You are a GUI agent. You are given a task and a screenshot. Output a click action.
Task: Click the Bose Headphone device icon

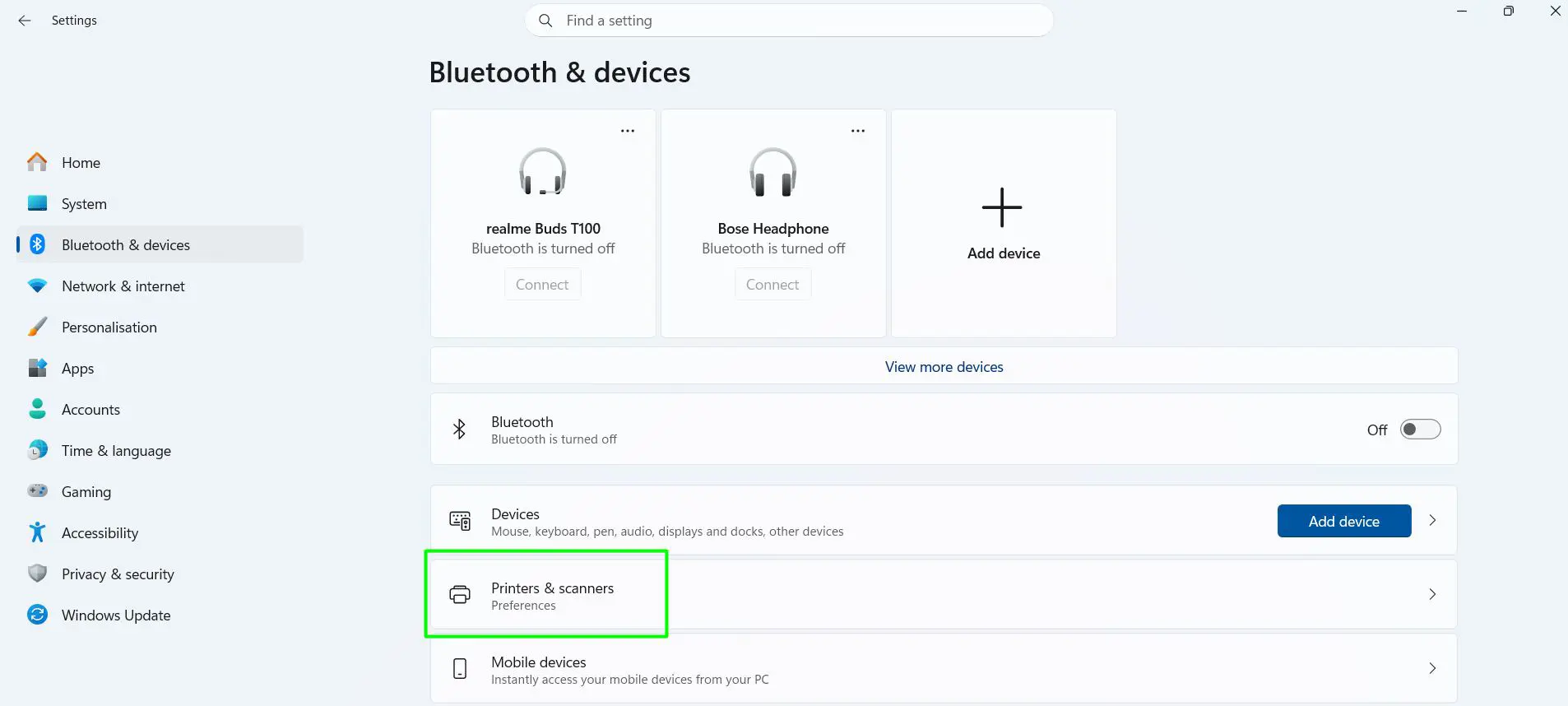773,171
